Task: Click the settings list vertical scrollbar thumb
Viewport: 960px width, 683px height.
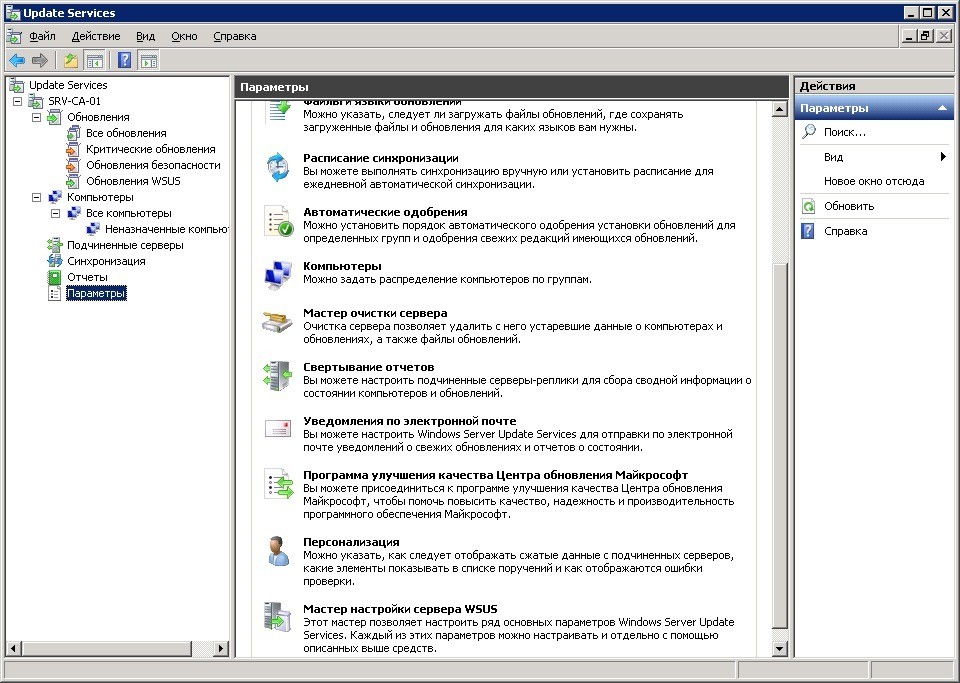Action: (779, 446)
